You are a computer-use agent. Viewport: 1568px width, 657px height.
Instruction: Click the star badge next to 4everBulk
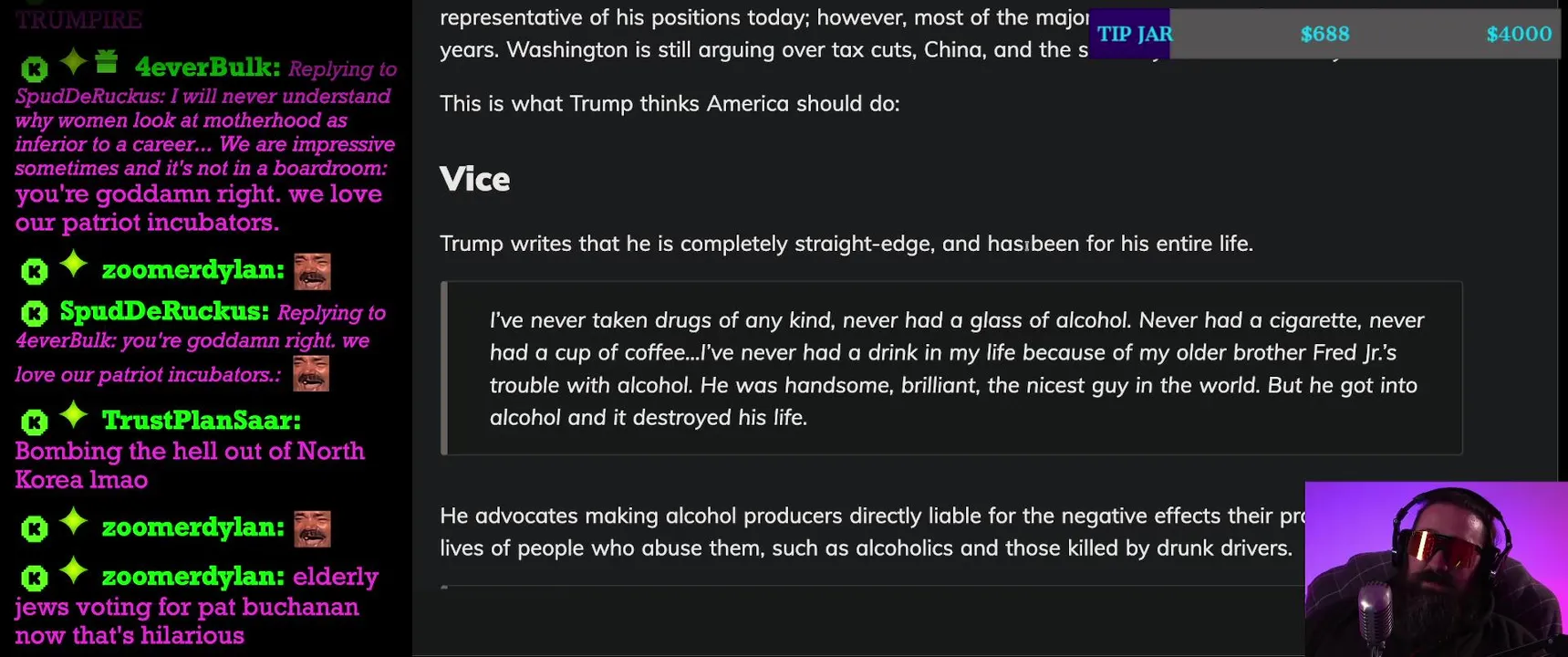73,62
